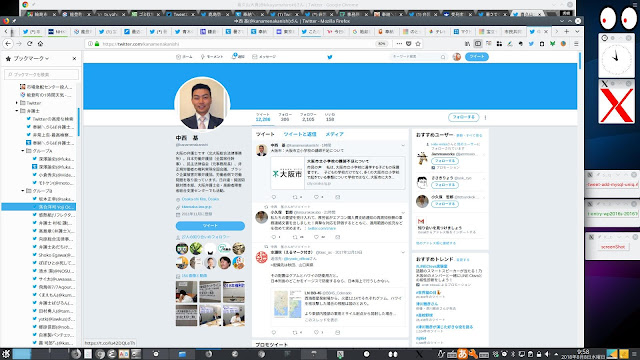Select the ツイート count profile stat
The width and height of the screenshot is (640, 360).
pos(263,117)
